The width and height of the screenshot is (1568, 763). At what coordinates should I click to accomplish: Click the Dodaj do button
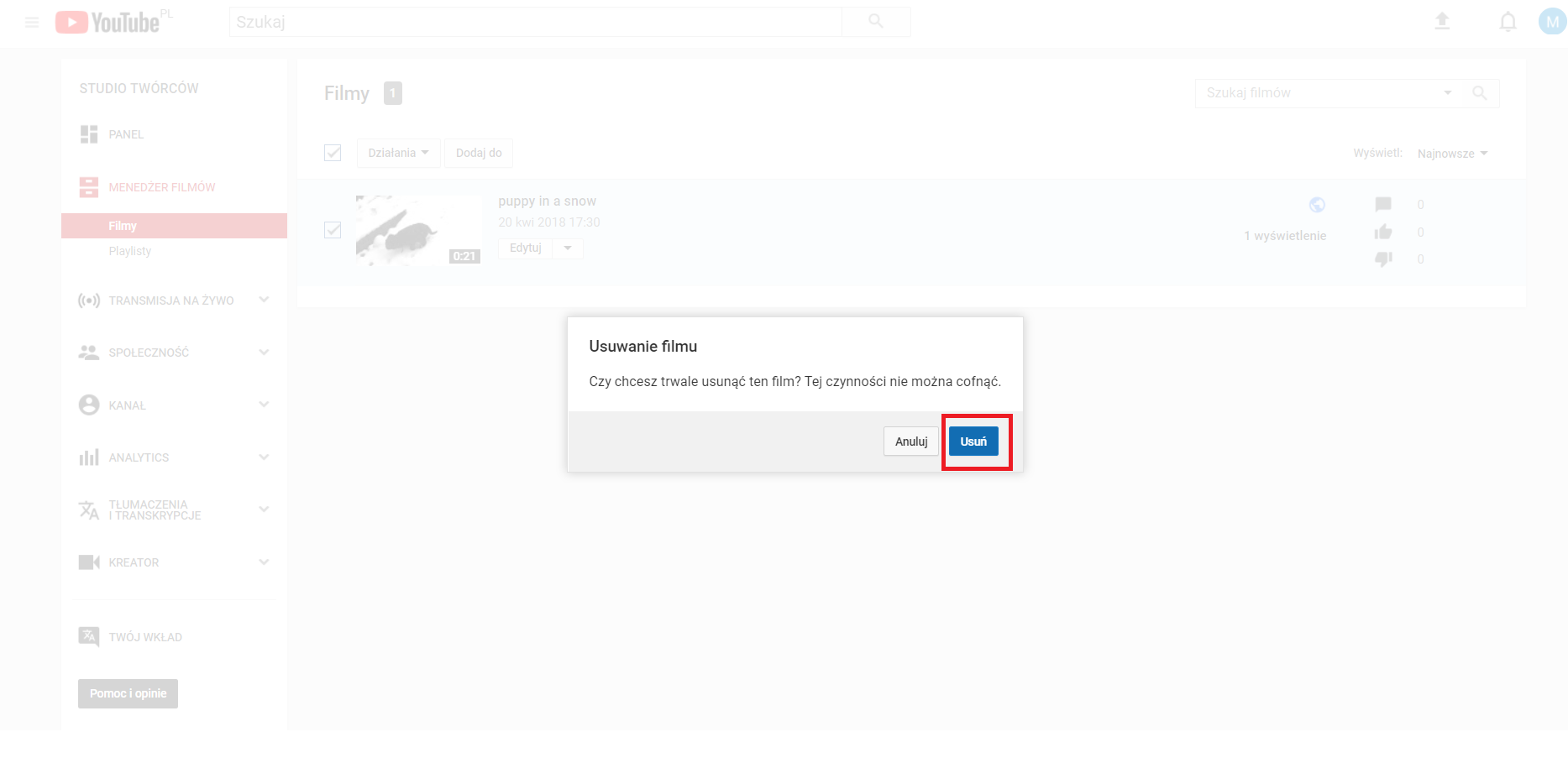click(x=479, y=153)
